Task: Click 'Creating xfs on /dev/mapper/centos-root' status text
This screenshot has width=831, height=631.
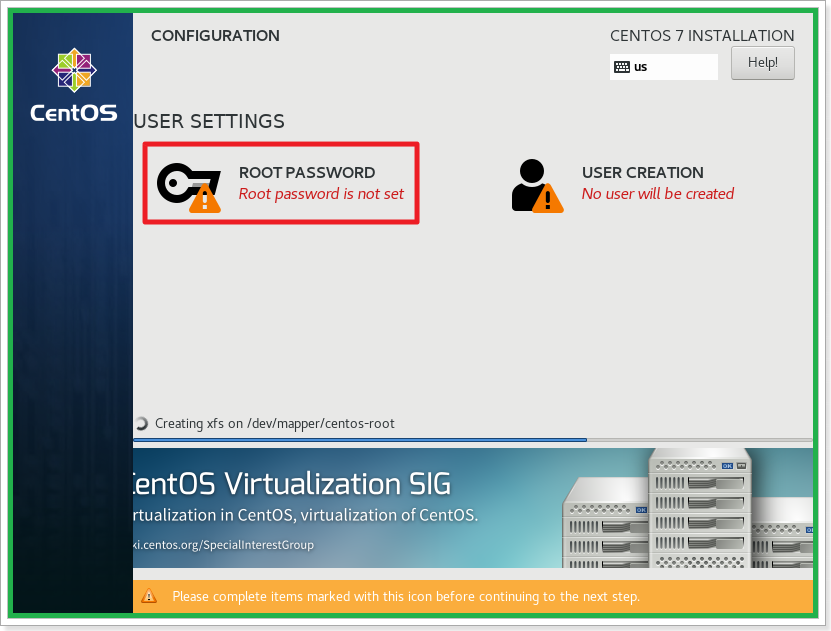Action: (275, 424)
